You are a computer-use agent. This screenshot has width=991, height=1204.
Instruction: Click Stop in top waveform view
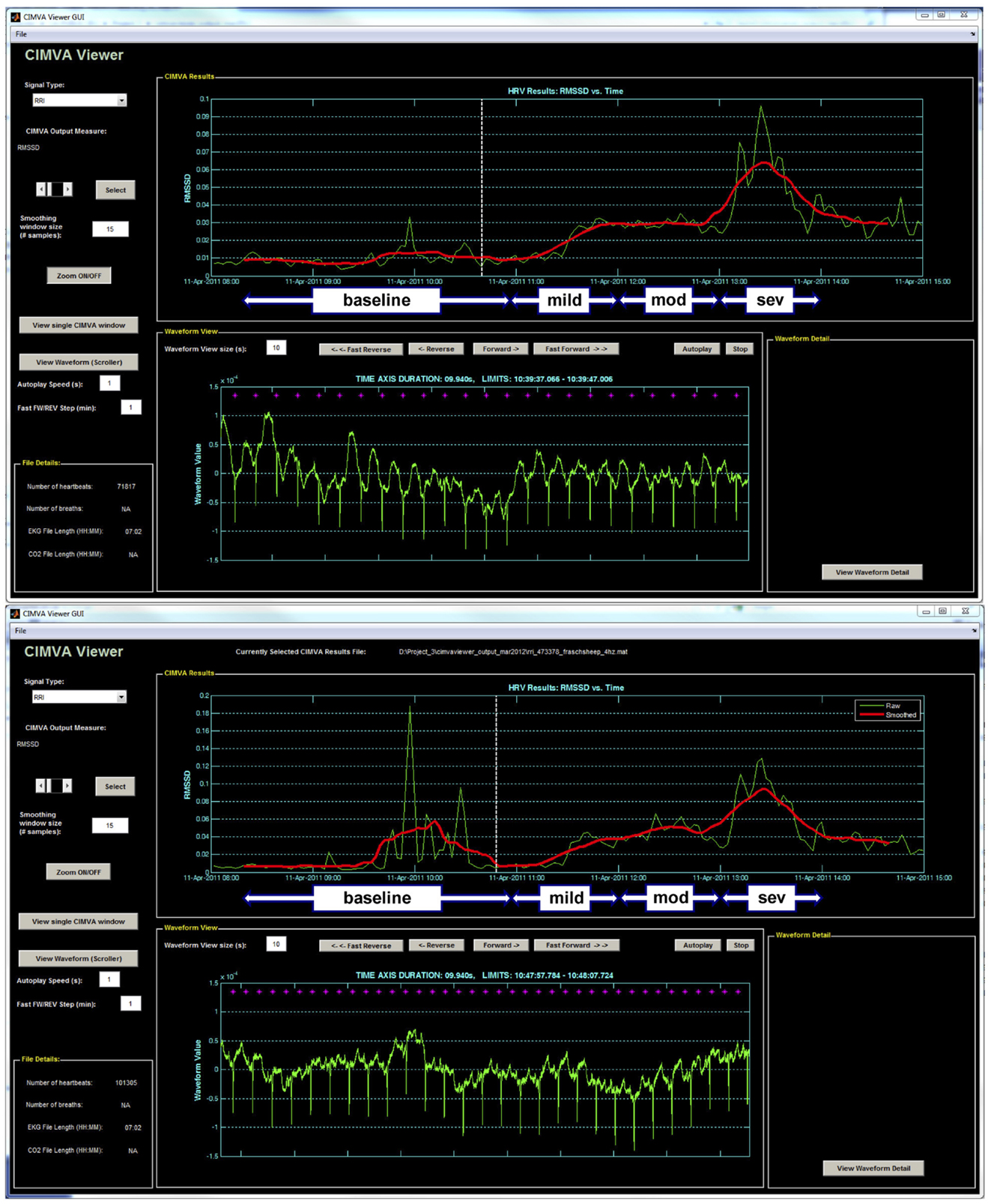[740, 349]
